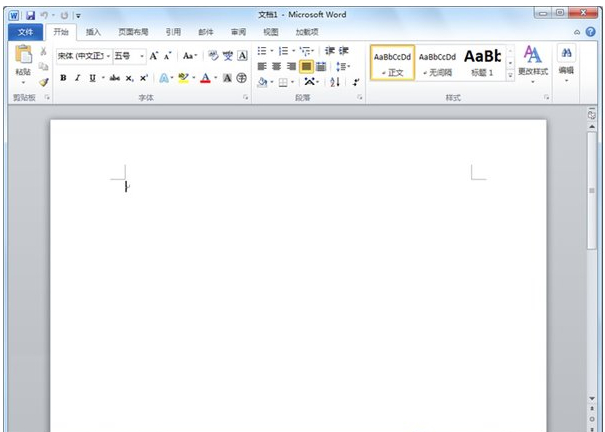Apply the 无间隔 (No Spacing) style
The image size is (605, 432).
tap(437, 63)
